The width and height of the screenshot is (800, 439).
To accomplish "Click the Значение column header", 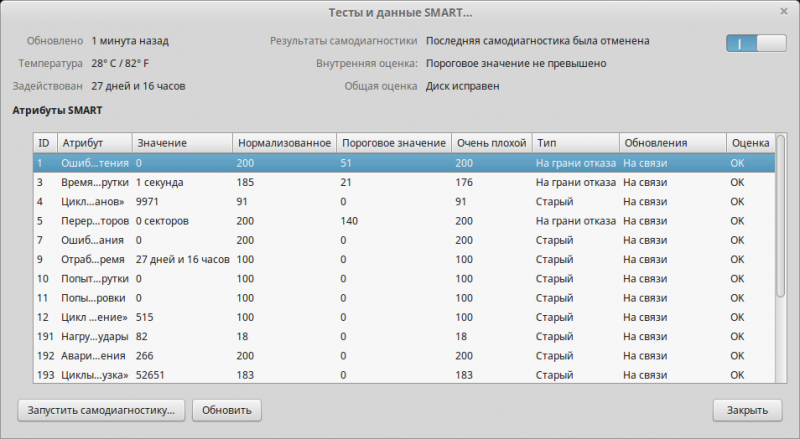I will (181, 143).
